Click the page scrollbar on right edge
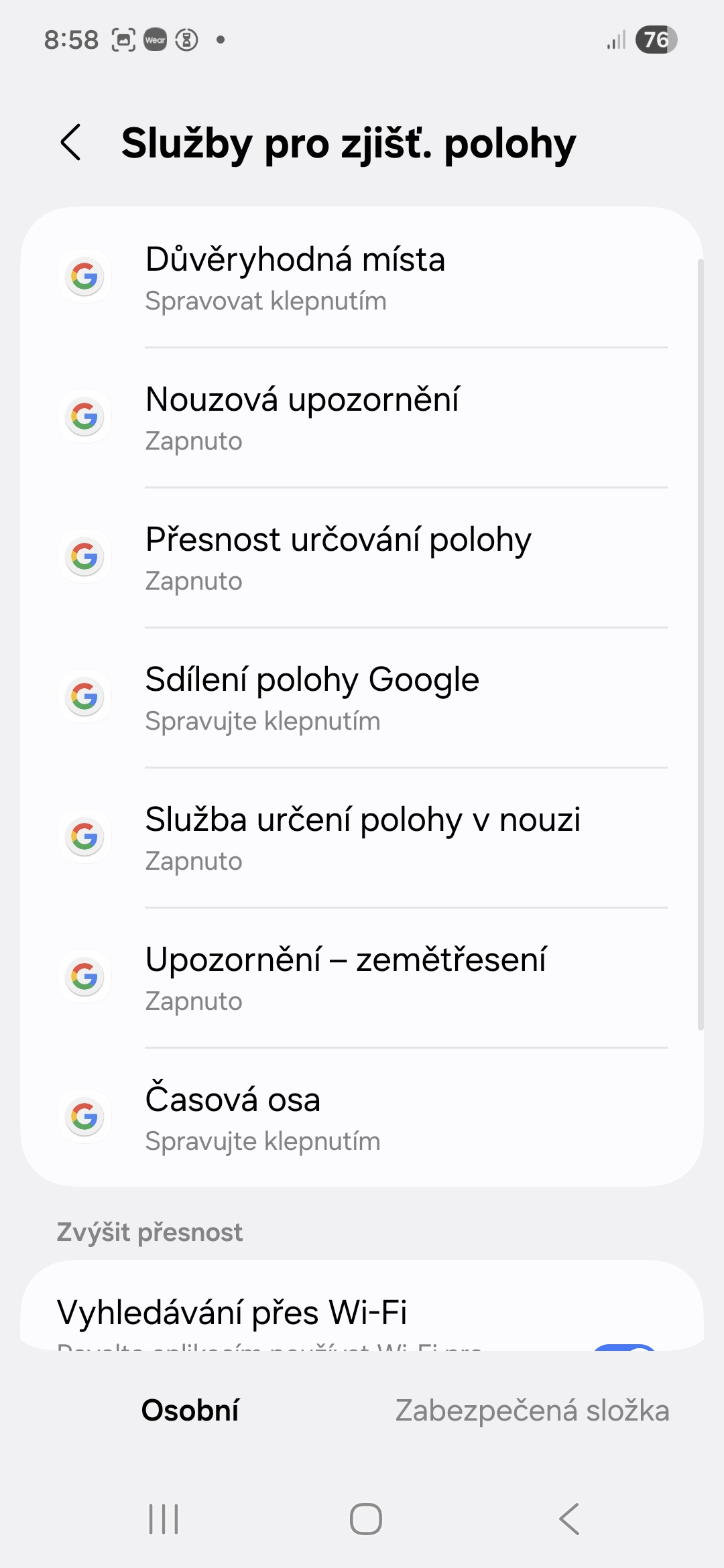 [701, 643]
